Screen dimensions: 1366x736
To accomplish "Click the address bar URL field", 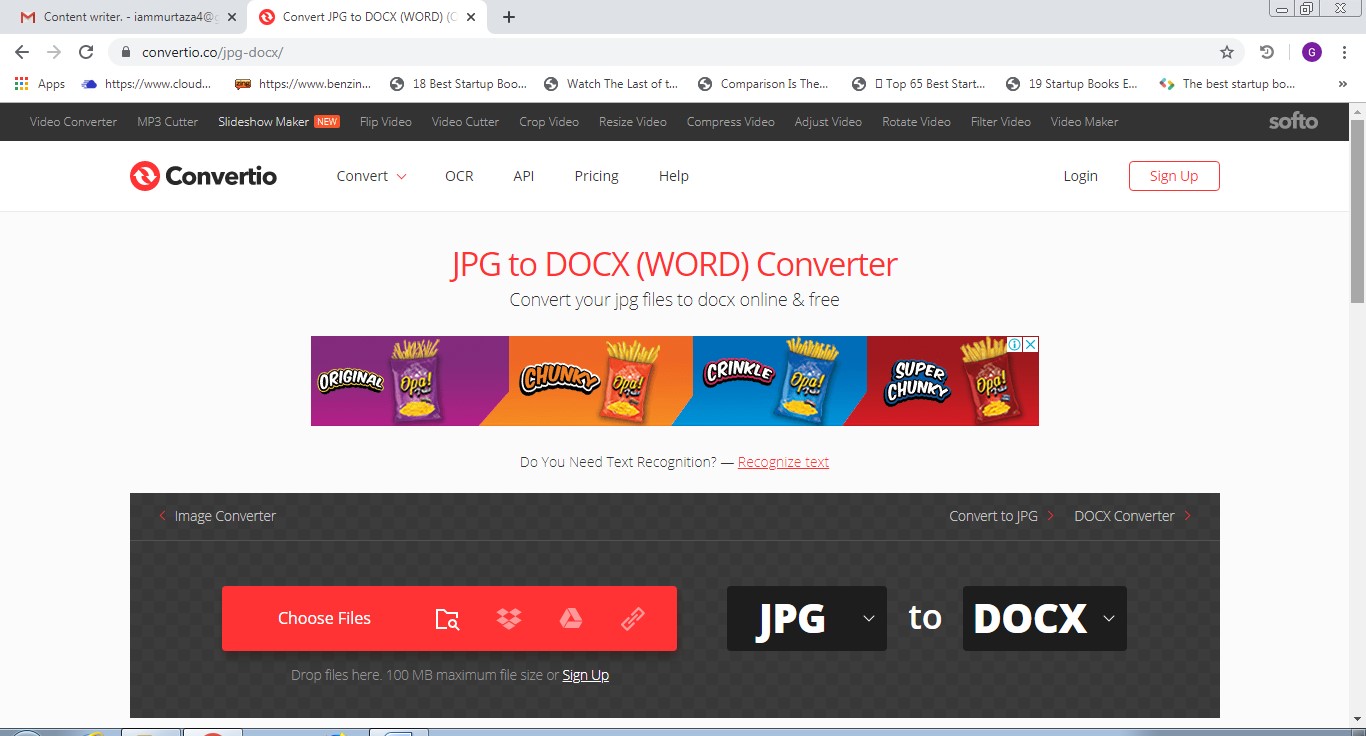I will (675, 52).
